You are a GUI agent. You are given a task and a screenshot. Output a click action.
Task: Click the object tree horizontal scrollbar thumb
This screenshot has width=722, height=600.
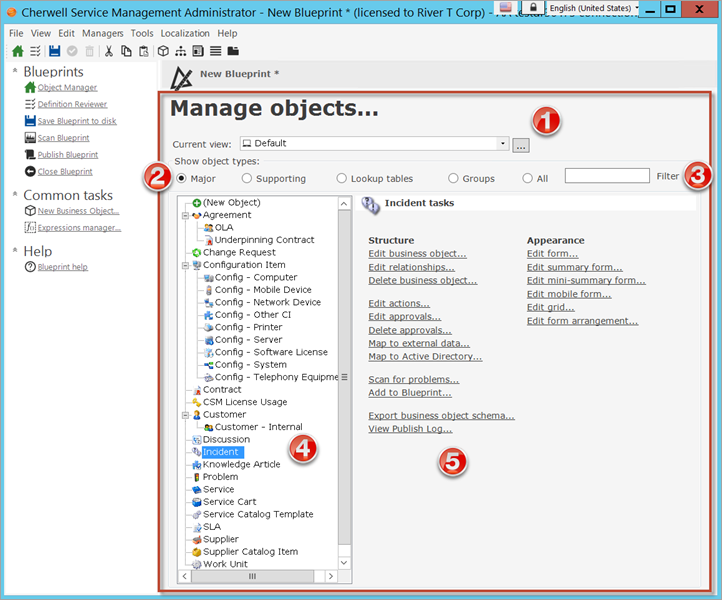[252, 576]
